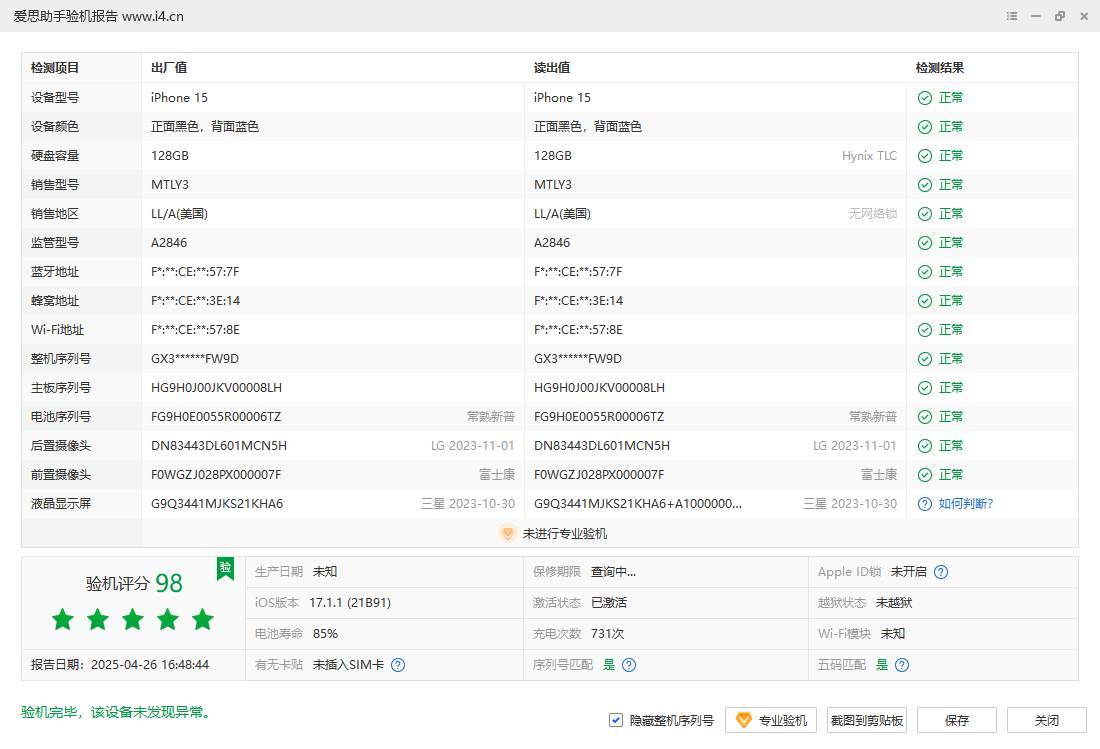Click the shield icon beside 未进行专业验机
Image resolution: width=1100 pixels, height=749 pixels.
[508, 534]
